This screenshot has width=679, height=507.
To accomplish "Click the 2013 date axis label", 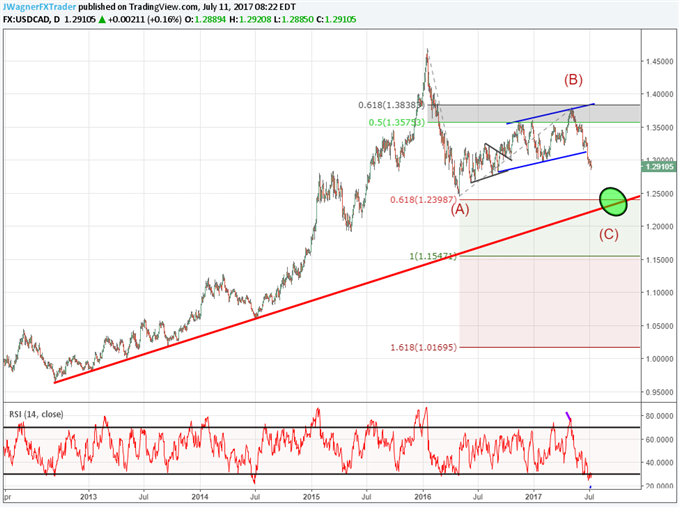I will [88, 497].
